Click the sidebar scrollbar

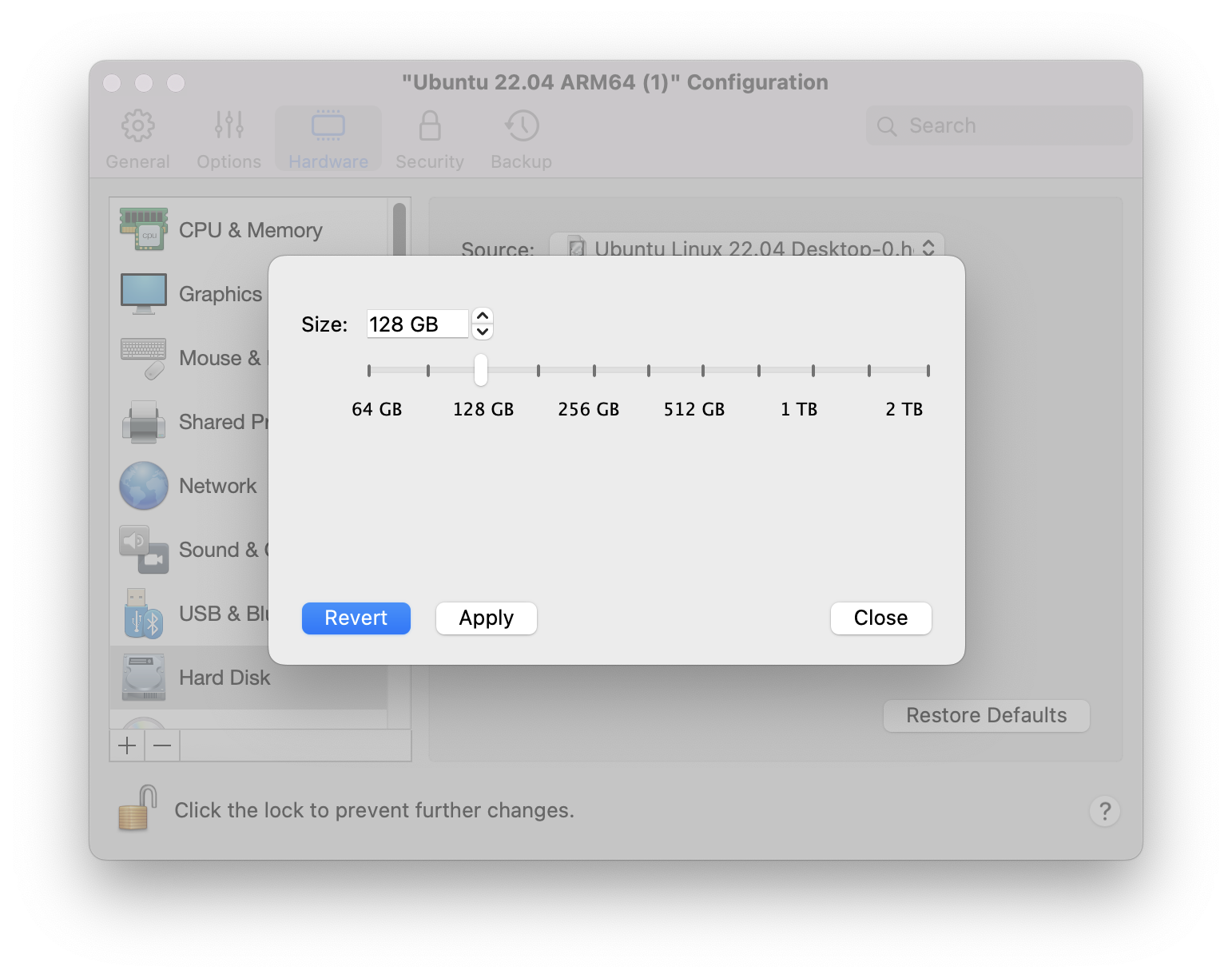coord(399,232)
